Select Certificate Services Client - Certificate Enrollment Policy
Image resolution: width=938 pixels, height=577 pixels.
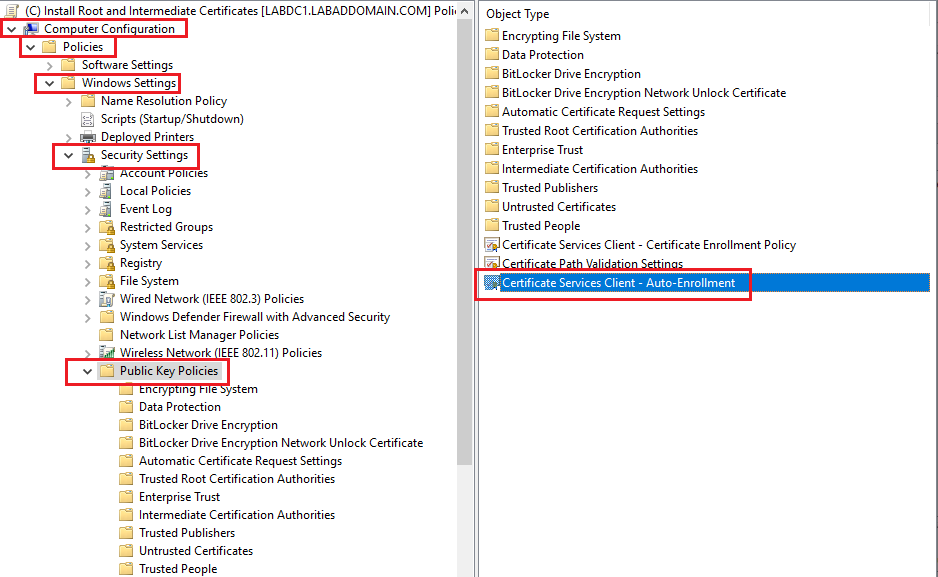[648, 245]
